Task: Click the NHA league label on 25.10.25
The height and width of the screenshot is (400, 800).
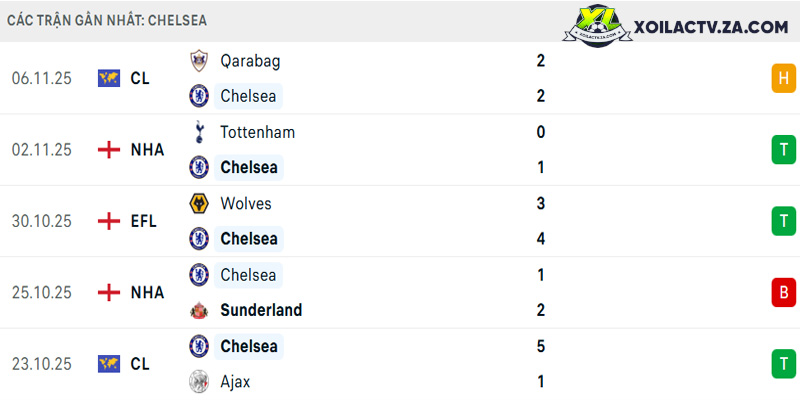Action: 147,292
